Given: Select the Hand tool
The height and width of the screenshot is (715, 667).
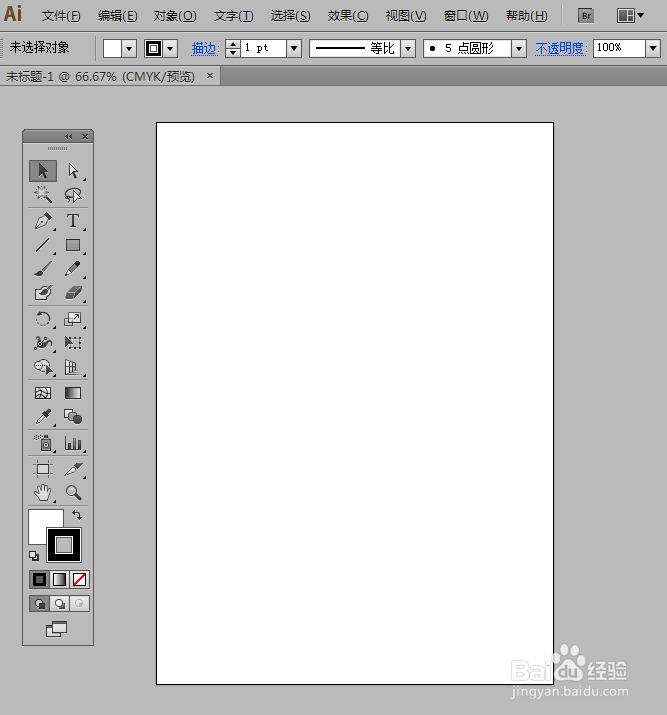Looking at the screenshot, I should pyautogui.click(x=43, y=493).
